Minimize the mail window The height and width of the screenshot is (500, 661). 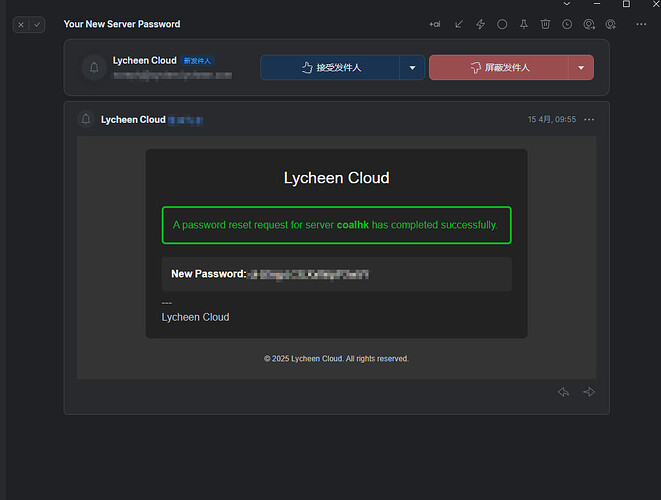(x=597, y=4)
